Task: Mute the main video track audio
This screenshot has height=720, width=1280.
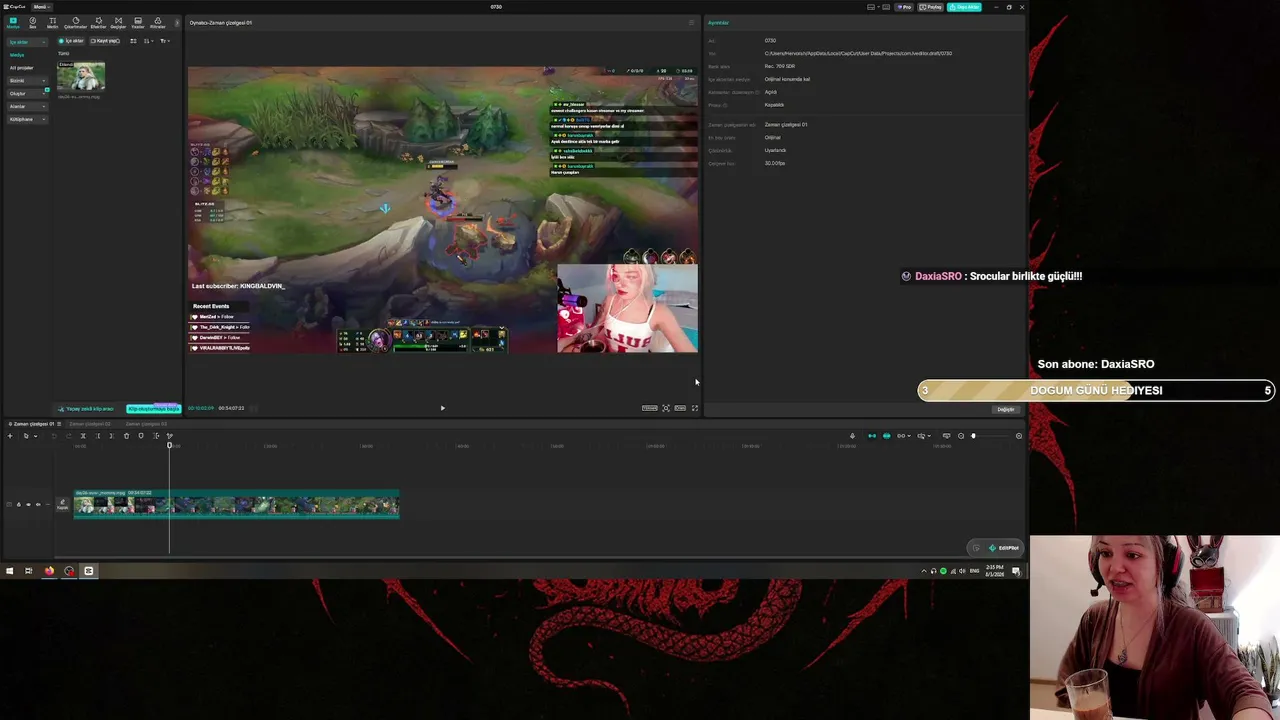Action: pos(38,504)
